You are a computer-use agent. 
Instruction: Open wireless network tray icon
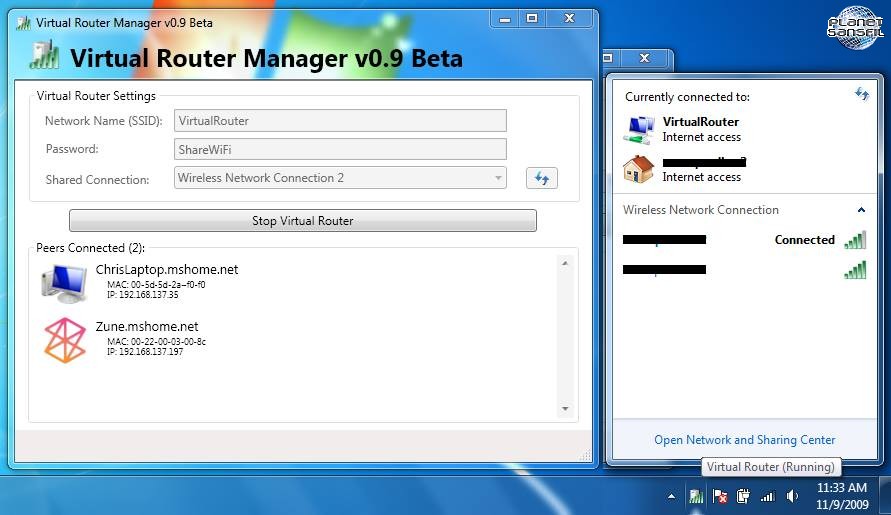tap(768, 497)
